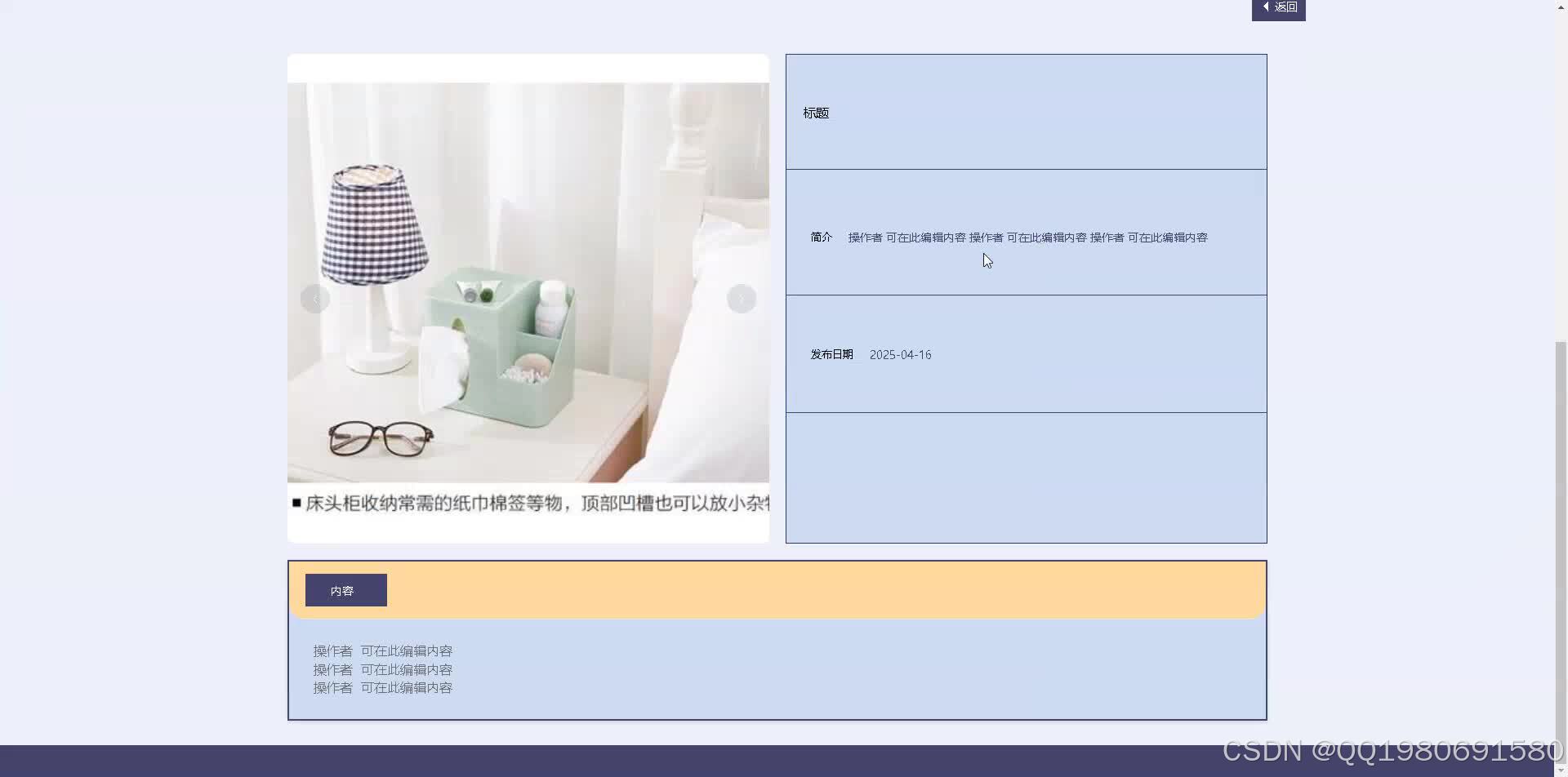Click the 简介 summary editable text
Image resolution: width=1568 pixels, height=777 pixels.
coord(1027,237)
